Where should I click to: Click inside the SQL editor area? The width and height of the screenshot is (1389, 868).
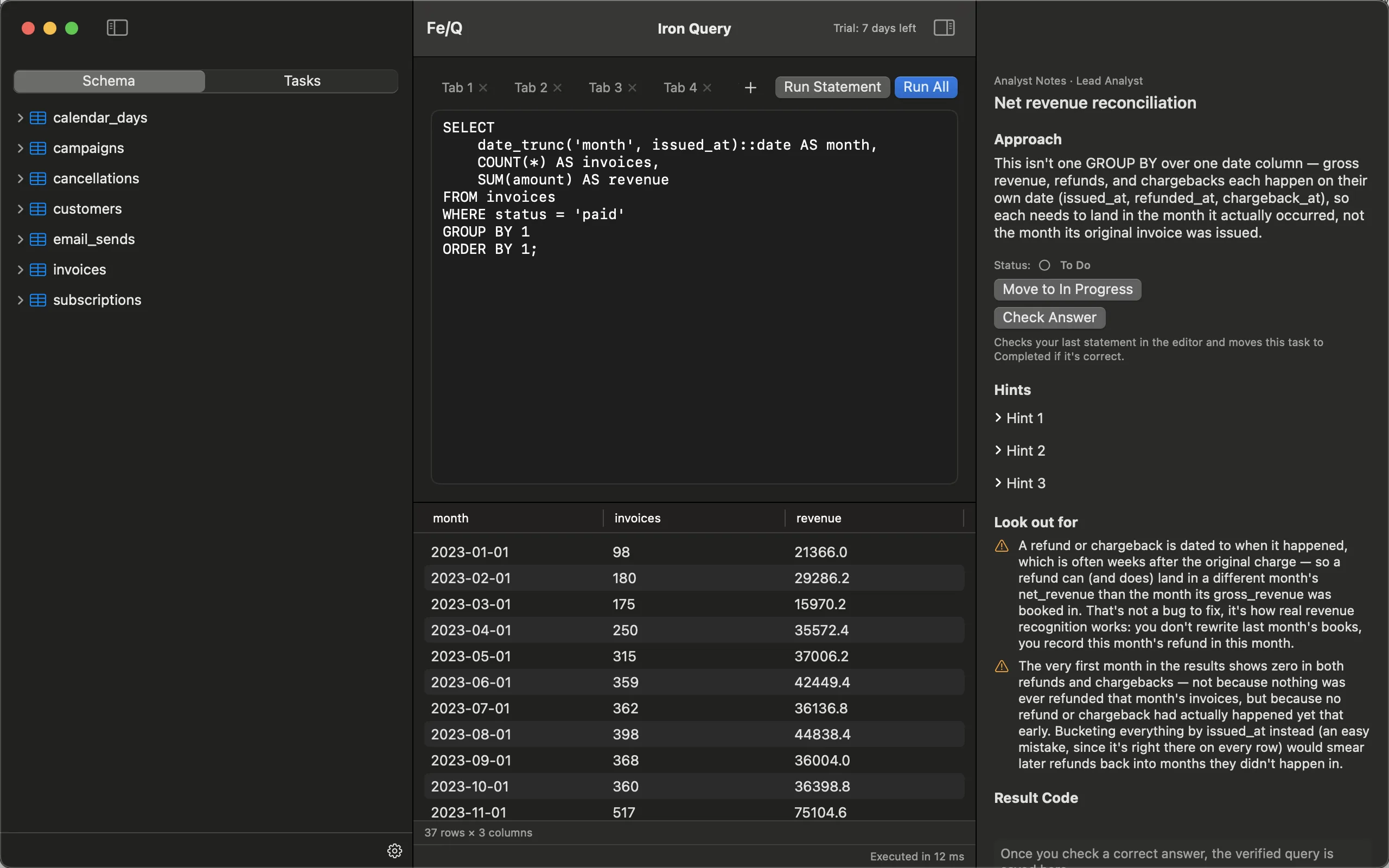tap(694, 297)
